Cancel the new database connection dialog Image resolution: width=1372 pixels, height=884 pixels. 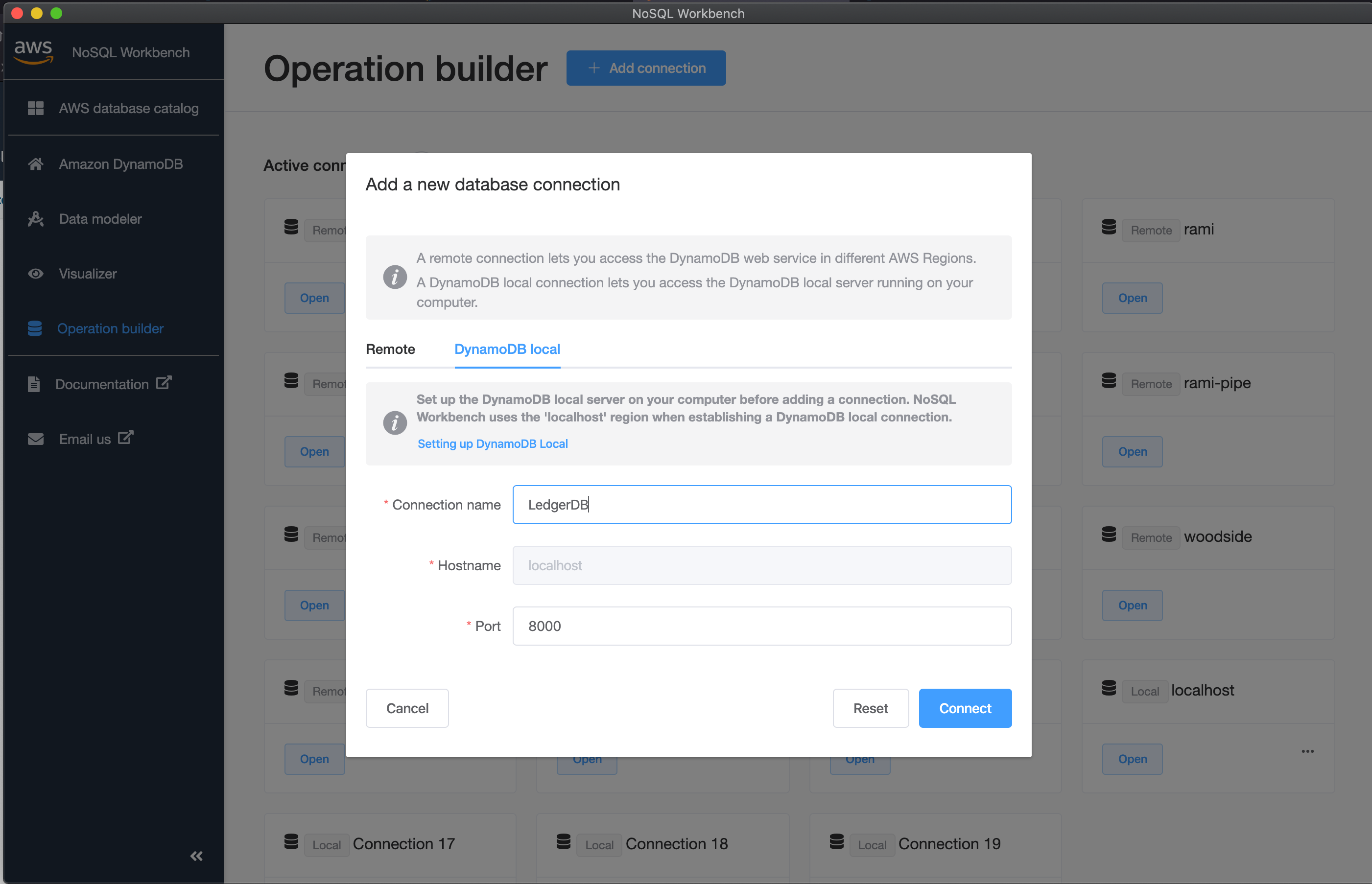[407, 708]
